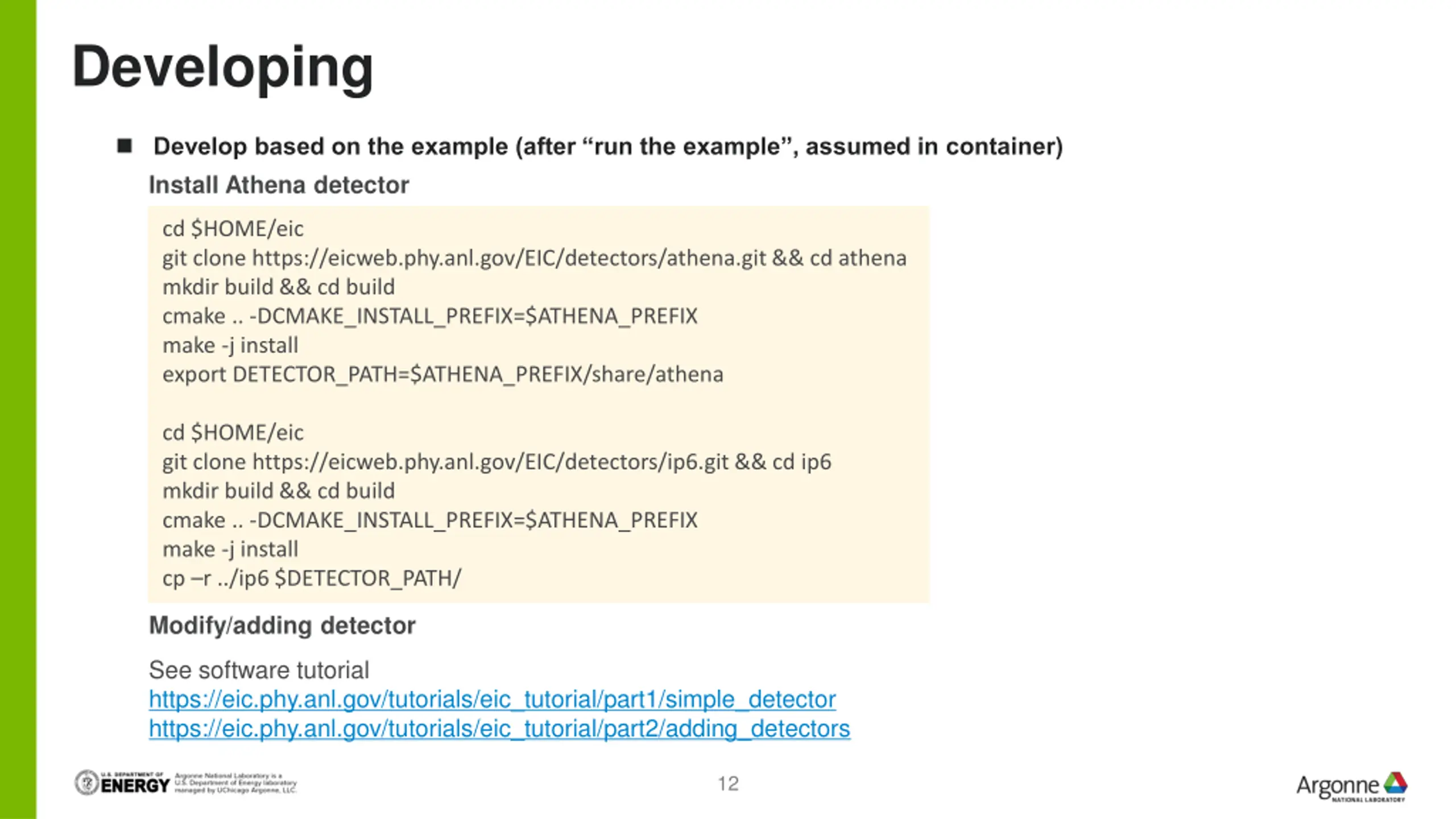Click the export DETECTOR_PATH command line

(442, 375)
